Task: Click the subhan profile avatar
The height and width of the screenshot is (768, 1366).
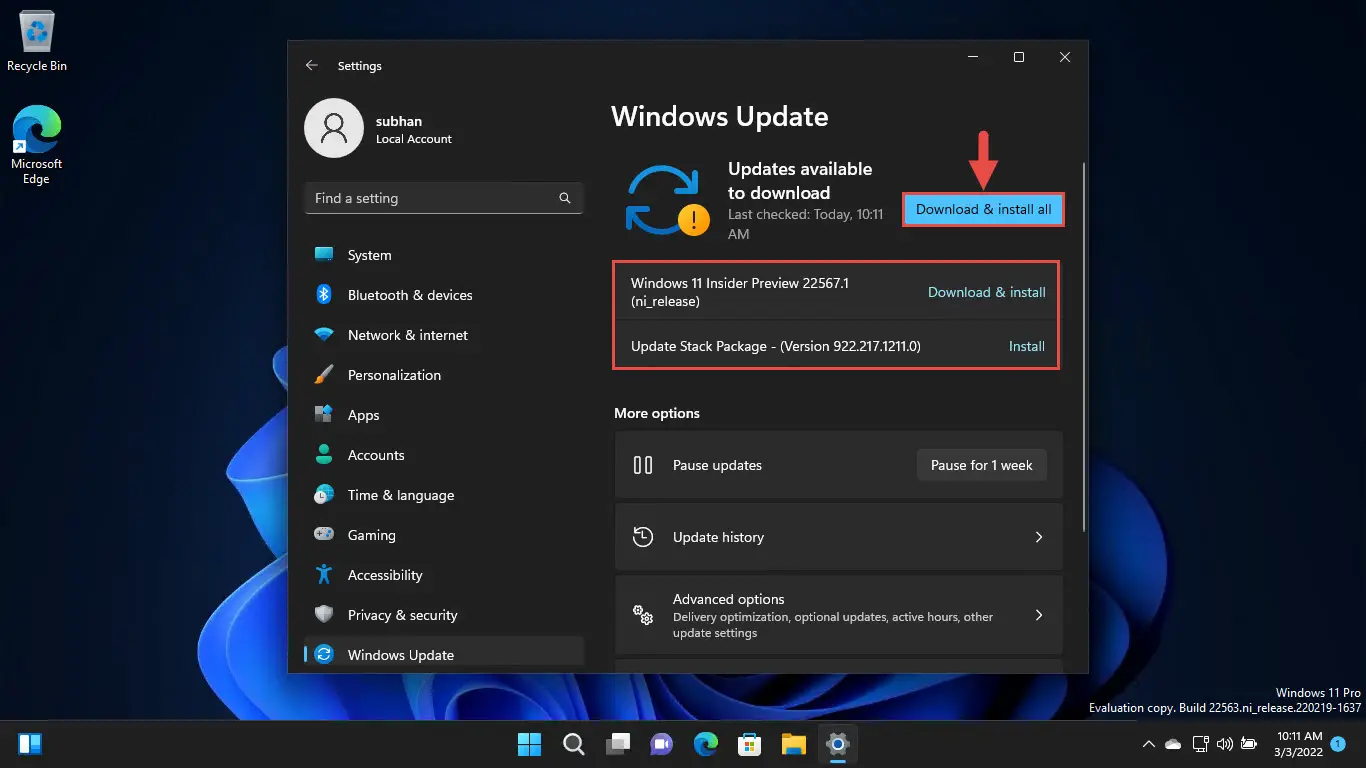Action: (334, 128)
